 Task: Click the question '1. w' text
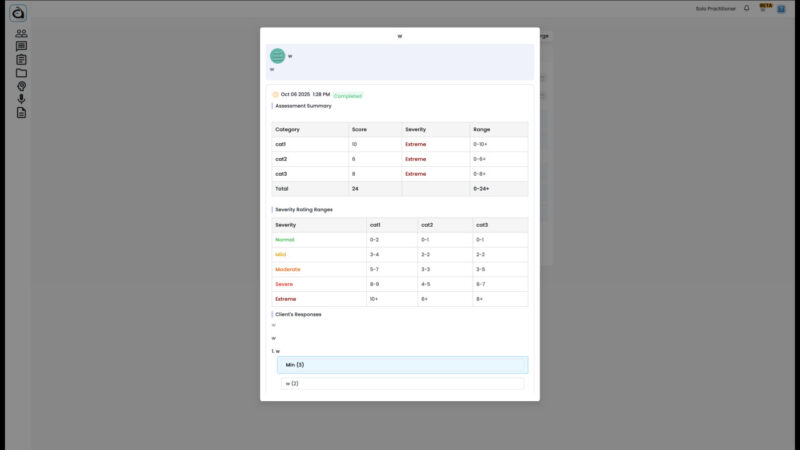coord(276,351)
